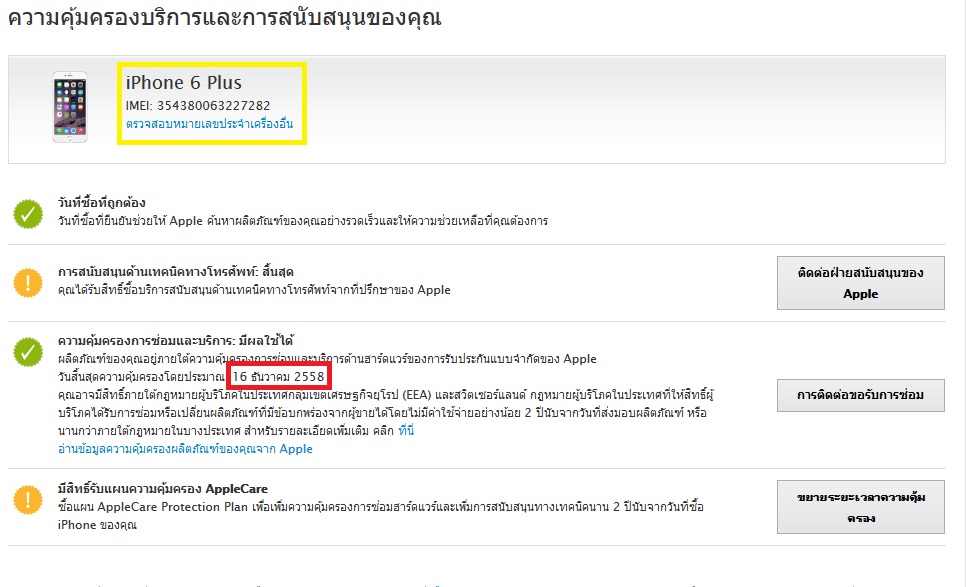Click the iPhone 6 Plus product name
Image resolution: width=966 pixels, height=587 pixels.
184,83
